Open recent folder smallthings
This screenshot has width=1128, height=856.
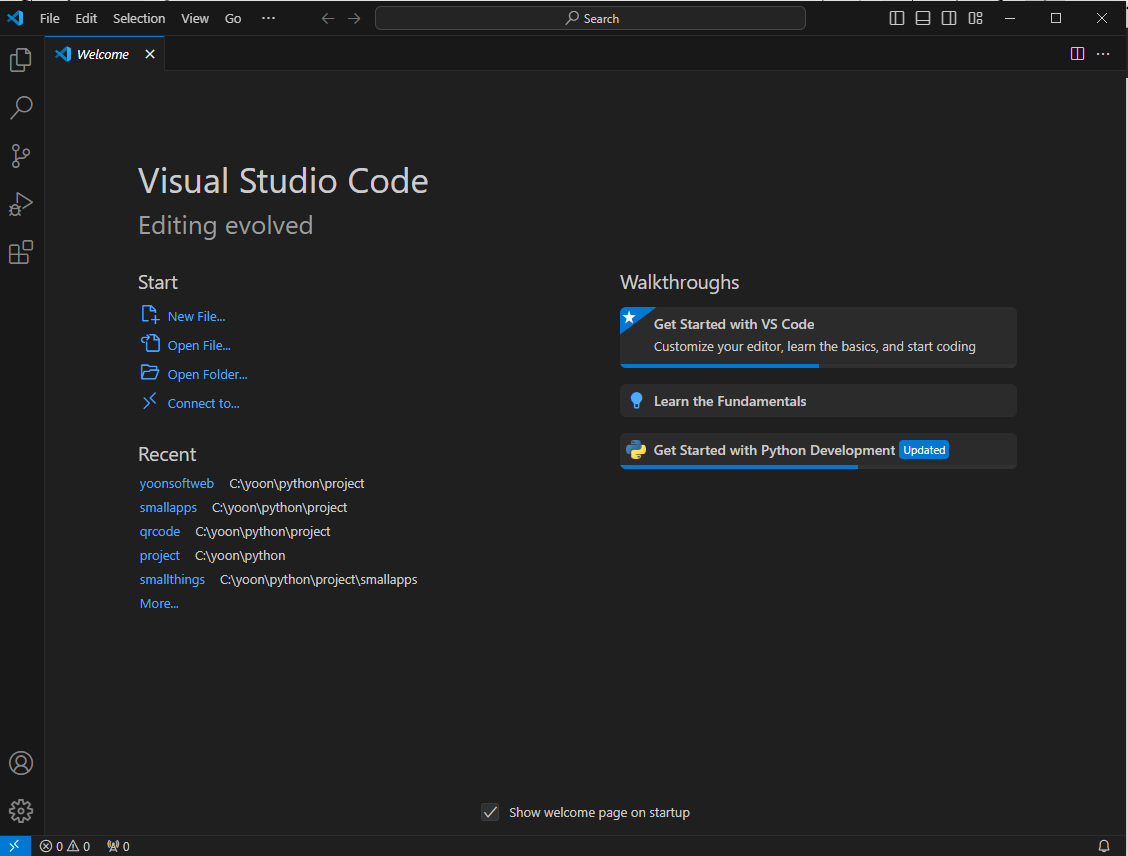pyautogui.click(x=172, y=579)
